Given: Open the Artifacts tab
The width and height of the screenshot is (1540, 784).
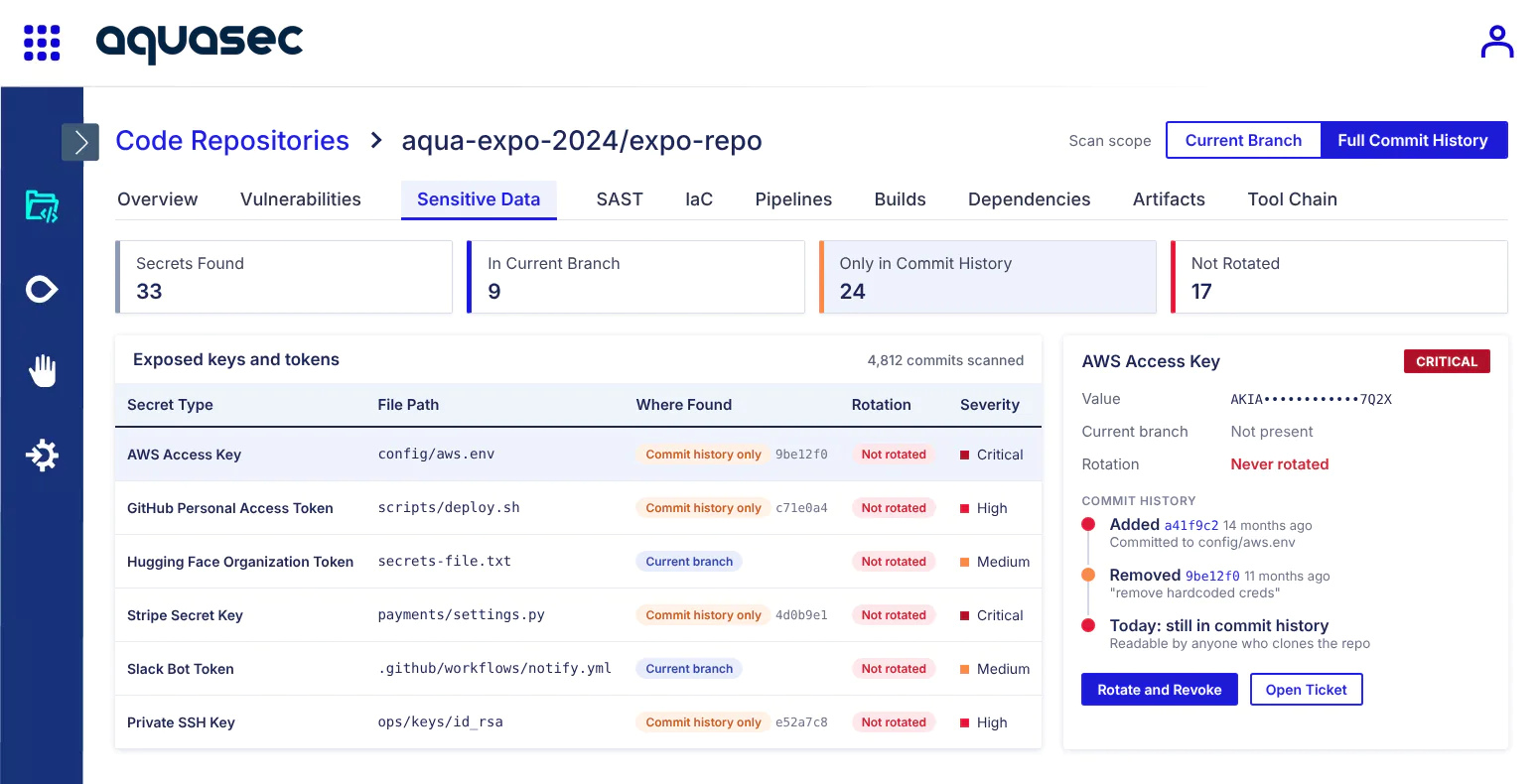Looking at the screenshot, I should point(1169,199).
